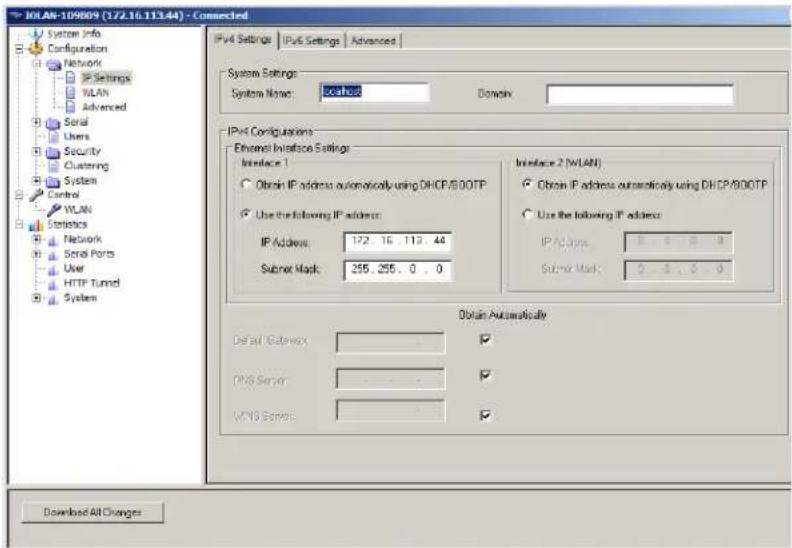
Task: Toggle DNS Server obtain automatically checkbox
Action: [485, 375]
